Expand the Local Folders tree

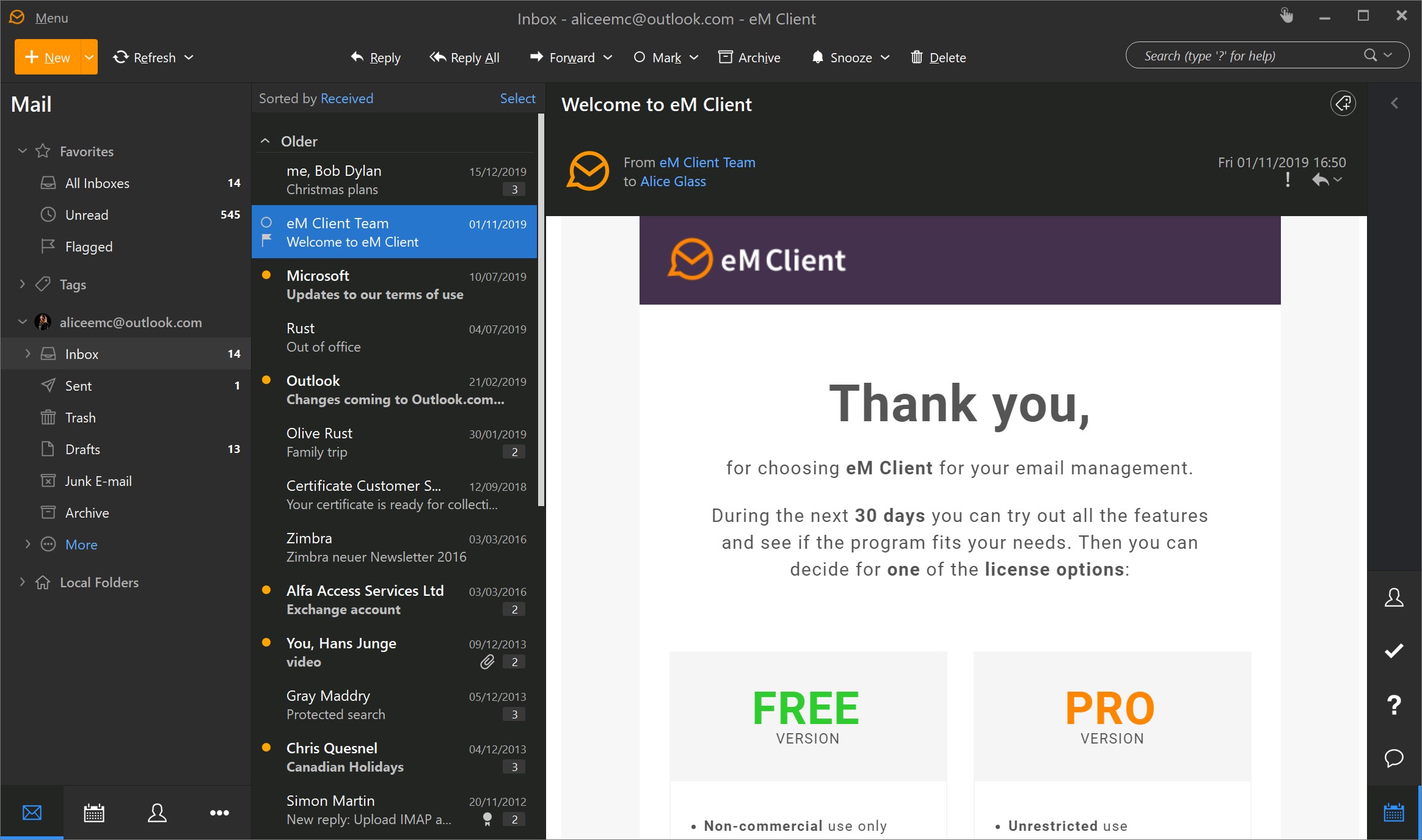point(23,582)
